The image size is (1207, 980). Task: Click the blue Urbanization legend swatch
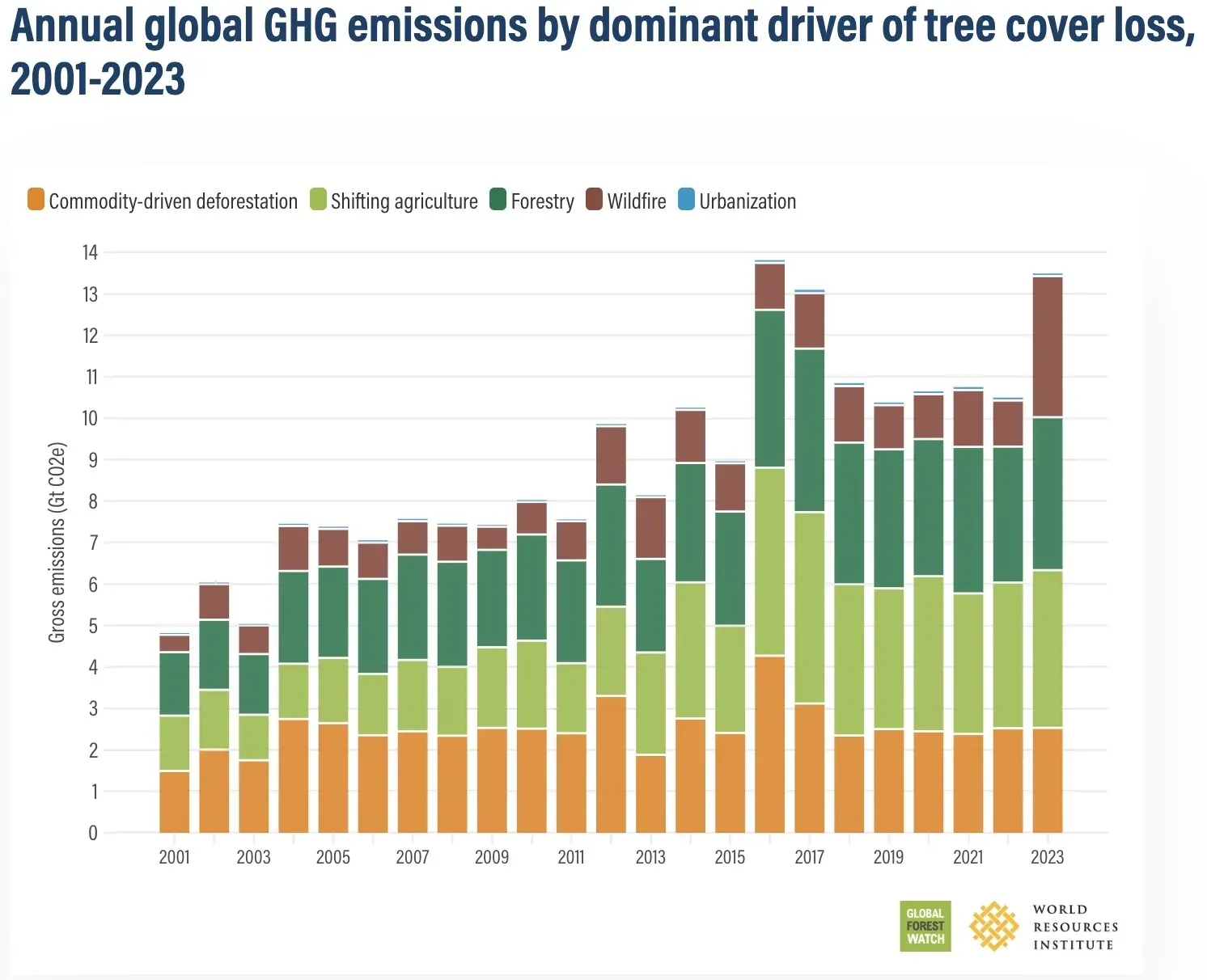tap(686, 200)
